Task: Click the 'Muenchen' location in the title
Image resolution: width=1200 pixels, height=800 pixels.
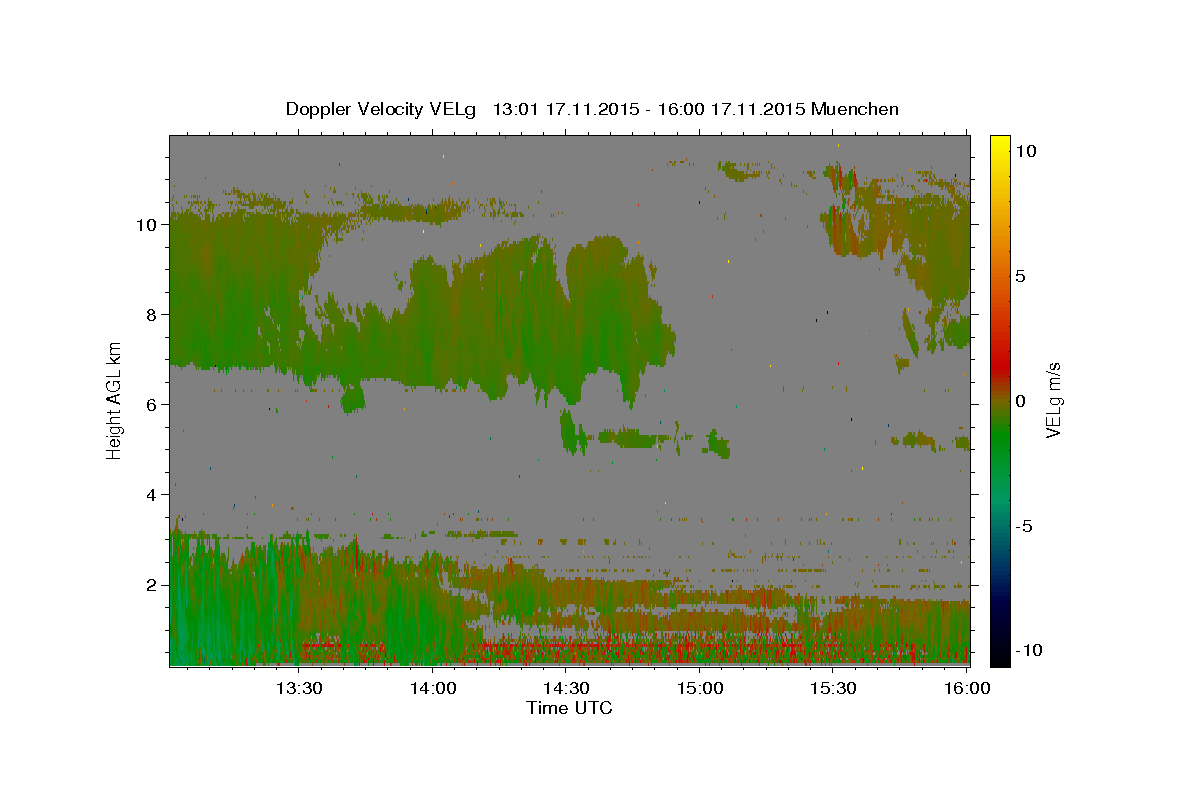Action: pyautogui.click(x=855, y=109)
